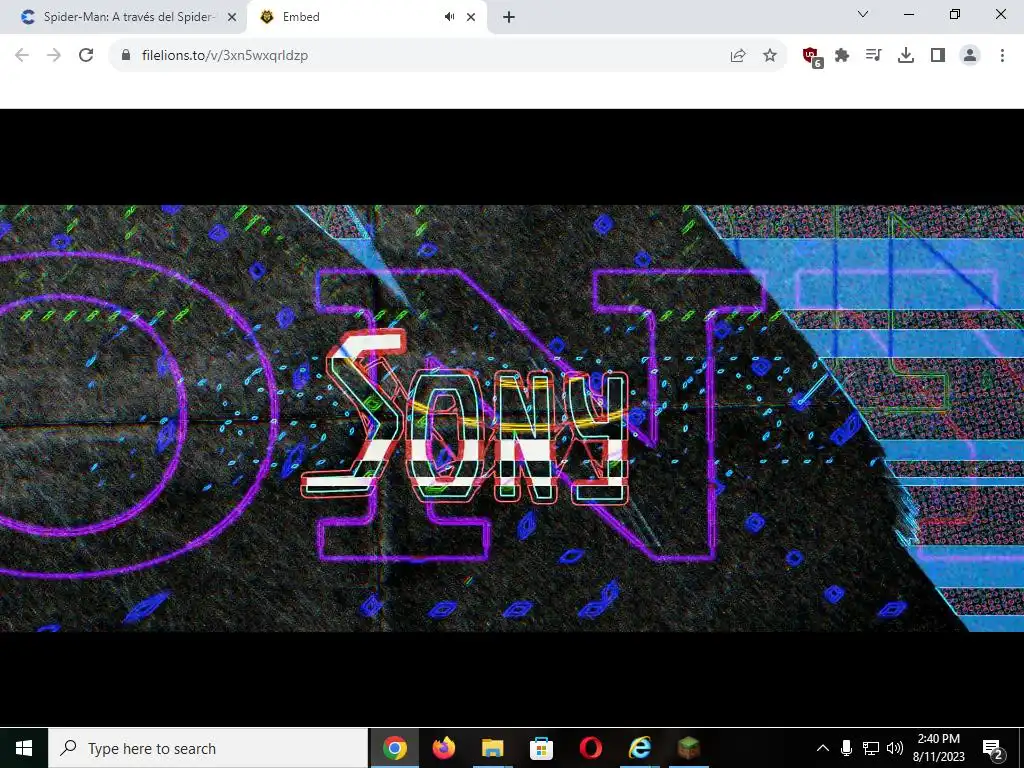The image size is (1024, 768).
Task: Launch Firefox from the taskbar
Action: (443, 748)
